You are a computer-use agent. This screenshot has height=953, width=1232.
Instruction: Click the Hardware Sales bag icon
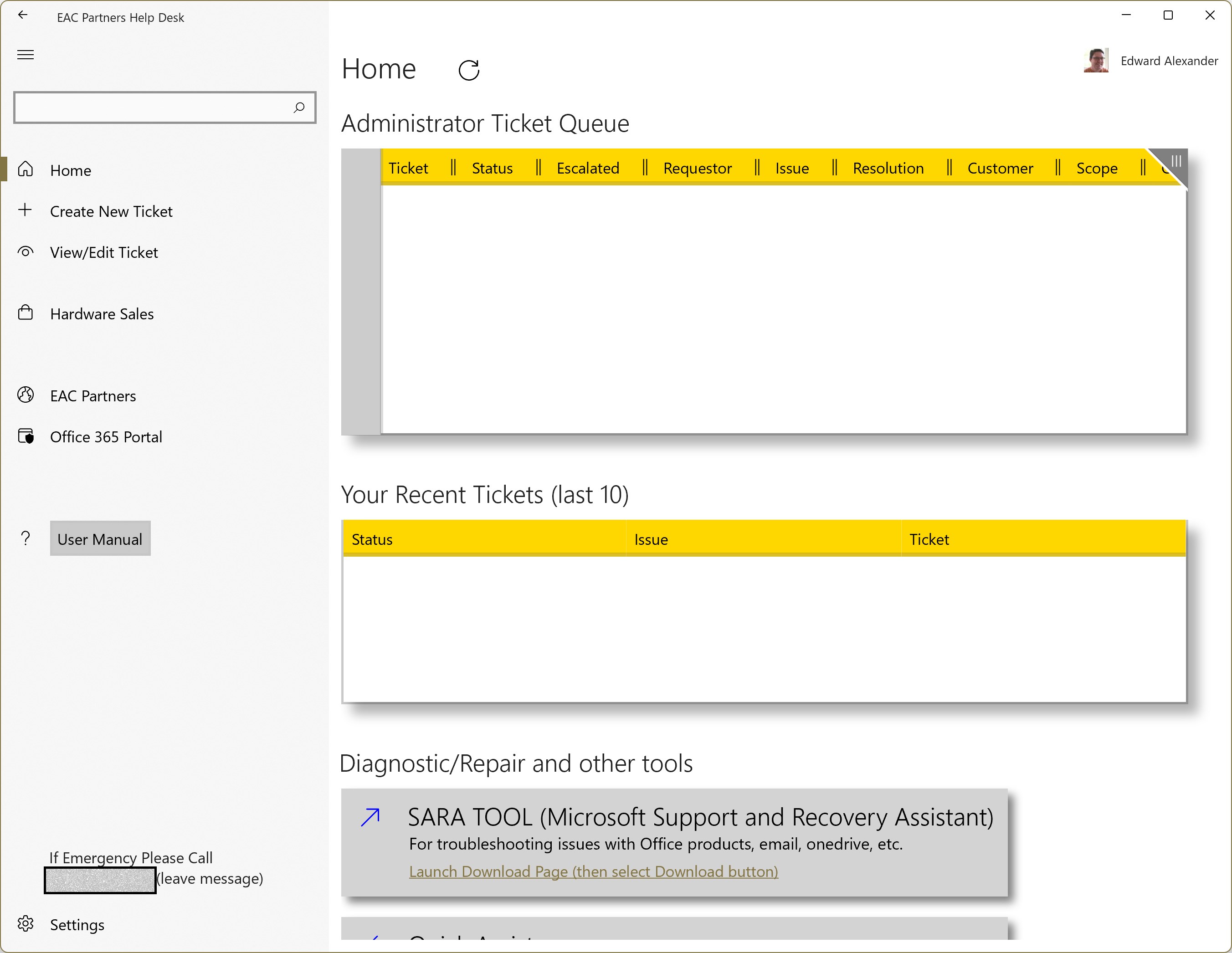click(x=26, y=313)
